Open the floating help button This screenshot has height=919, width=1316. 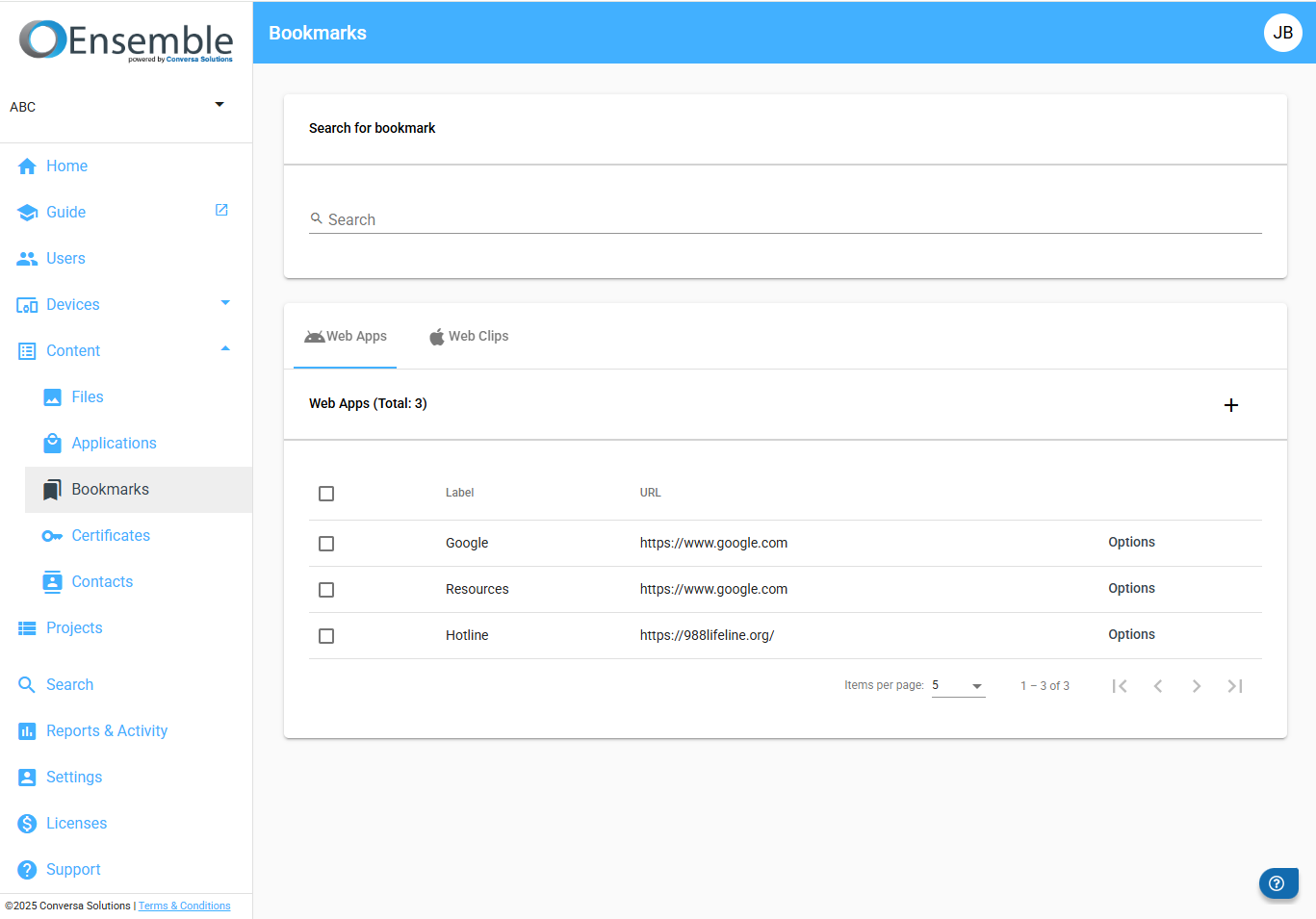pos(1277,883)
